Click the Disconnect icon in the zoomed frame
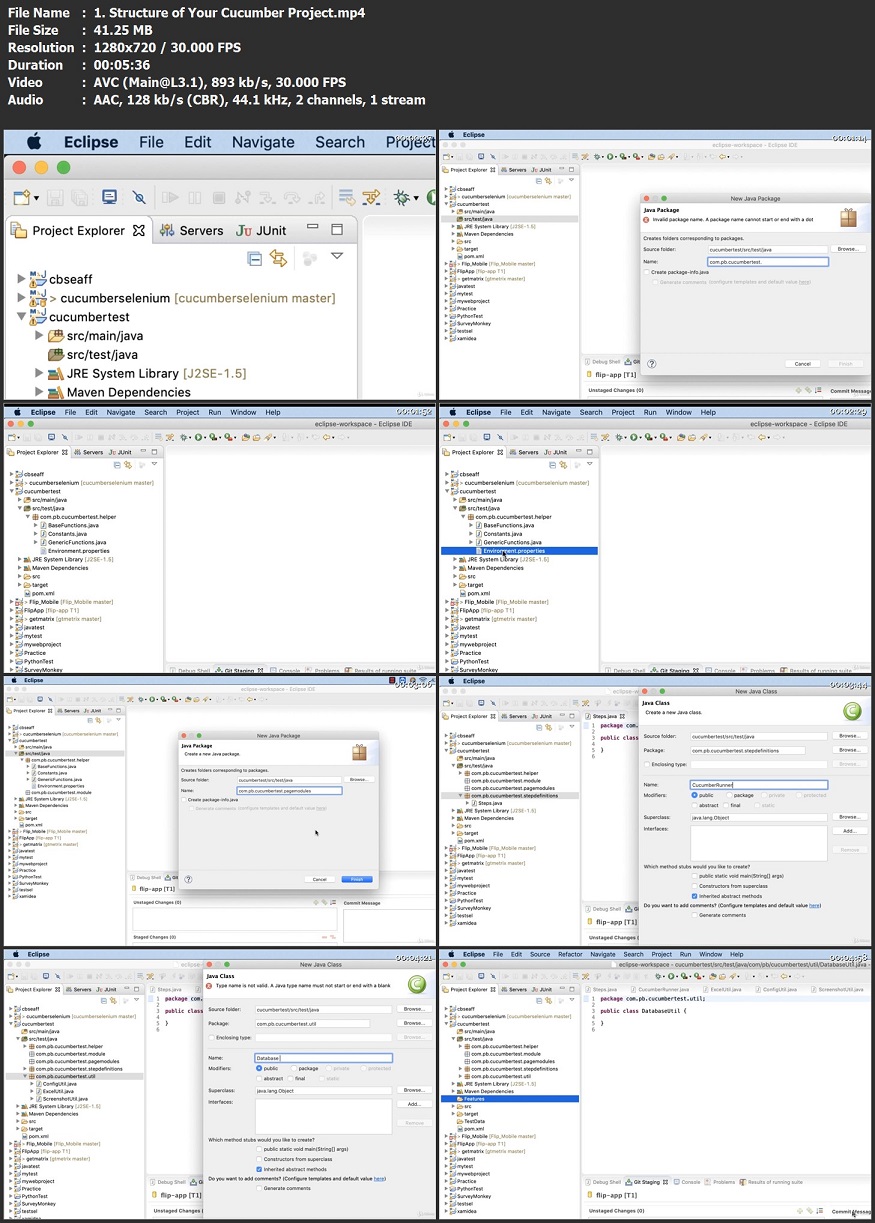Image resolution: width=875 pixels, height=1223 pixels. (242, 197)
